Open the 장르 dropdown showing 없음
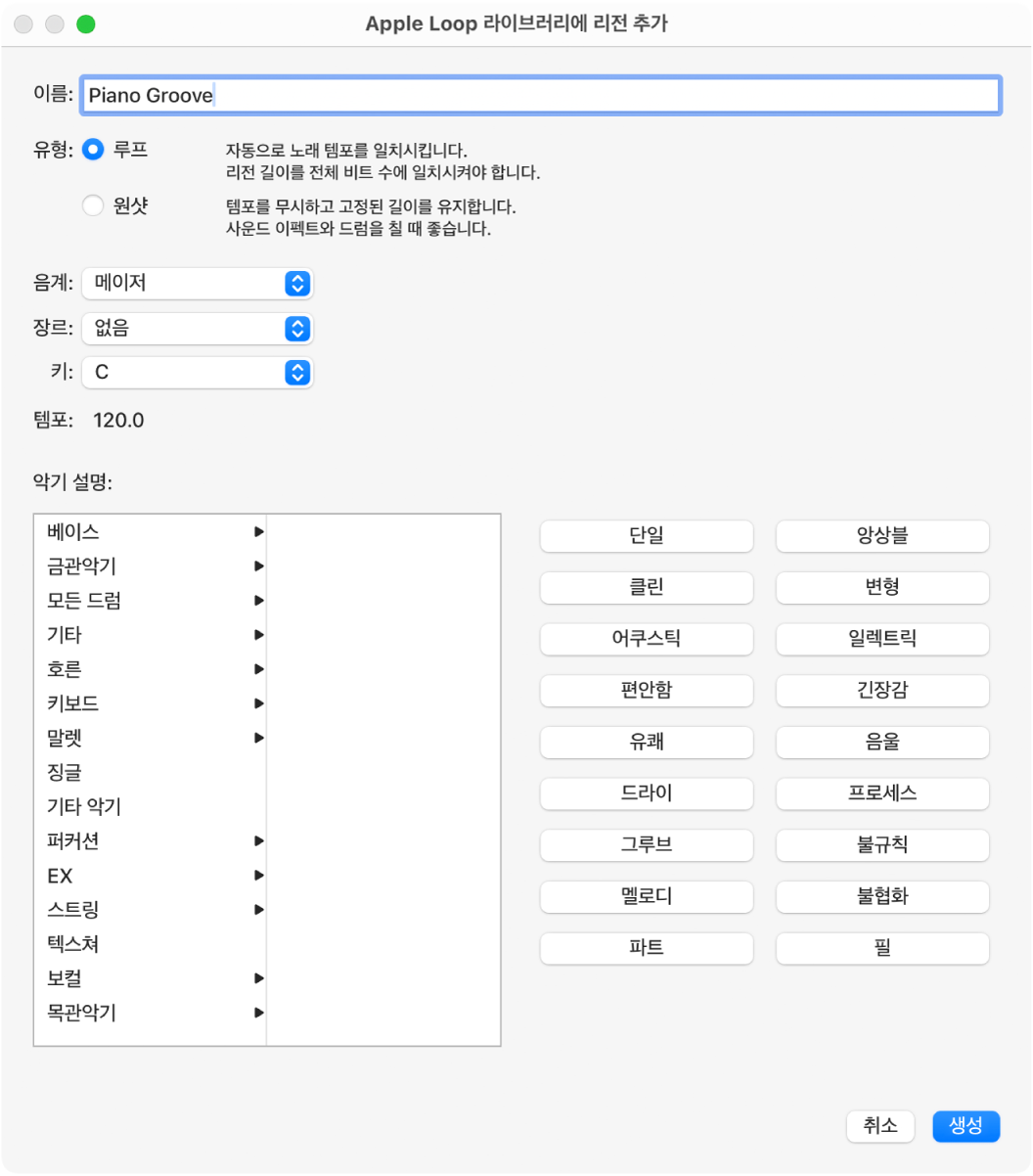The width and height of the screenshot is (1033, 1176). pyautogui.click(x=198, y=329)
